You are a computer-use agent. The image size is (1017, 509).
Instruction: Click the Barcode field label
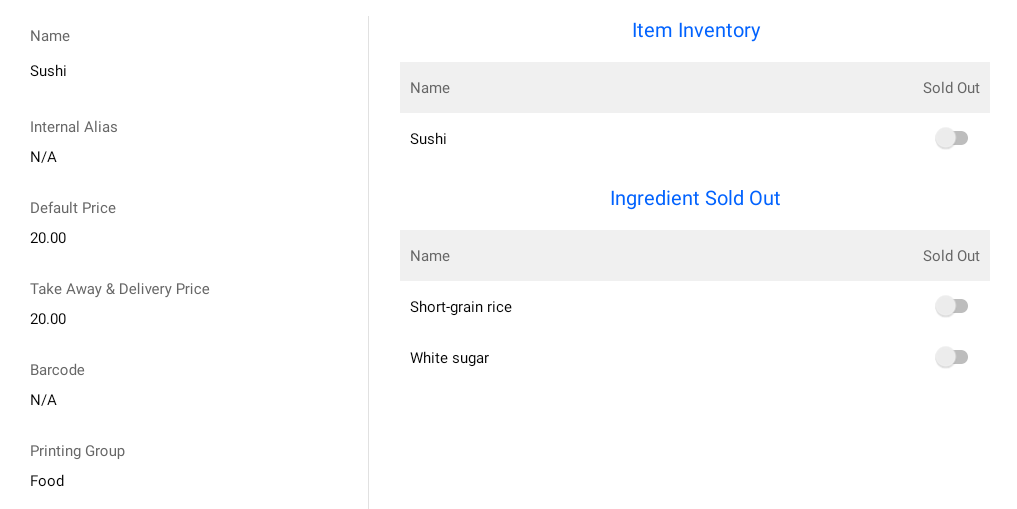click(x=57, y=370)
